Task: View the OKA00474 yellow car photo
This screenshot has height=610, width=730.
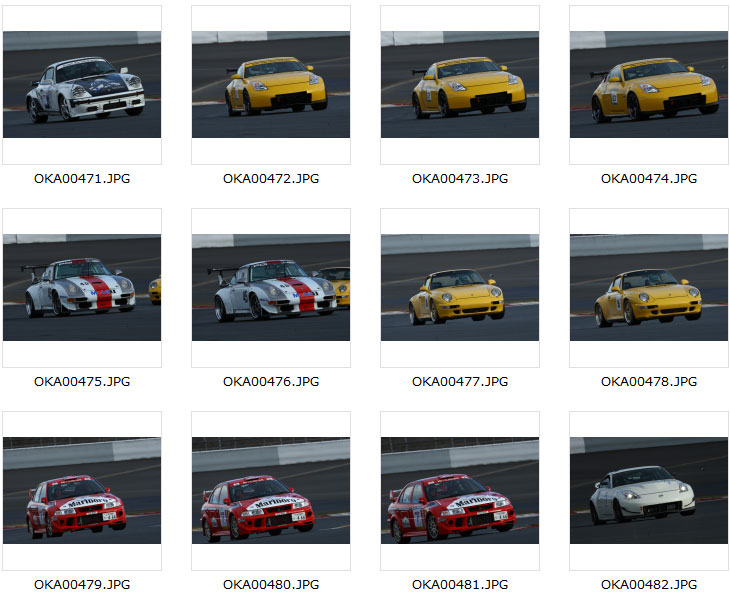Action: (x=649, y=84)
